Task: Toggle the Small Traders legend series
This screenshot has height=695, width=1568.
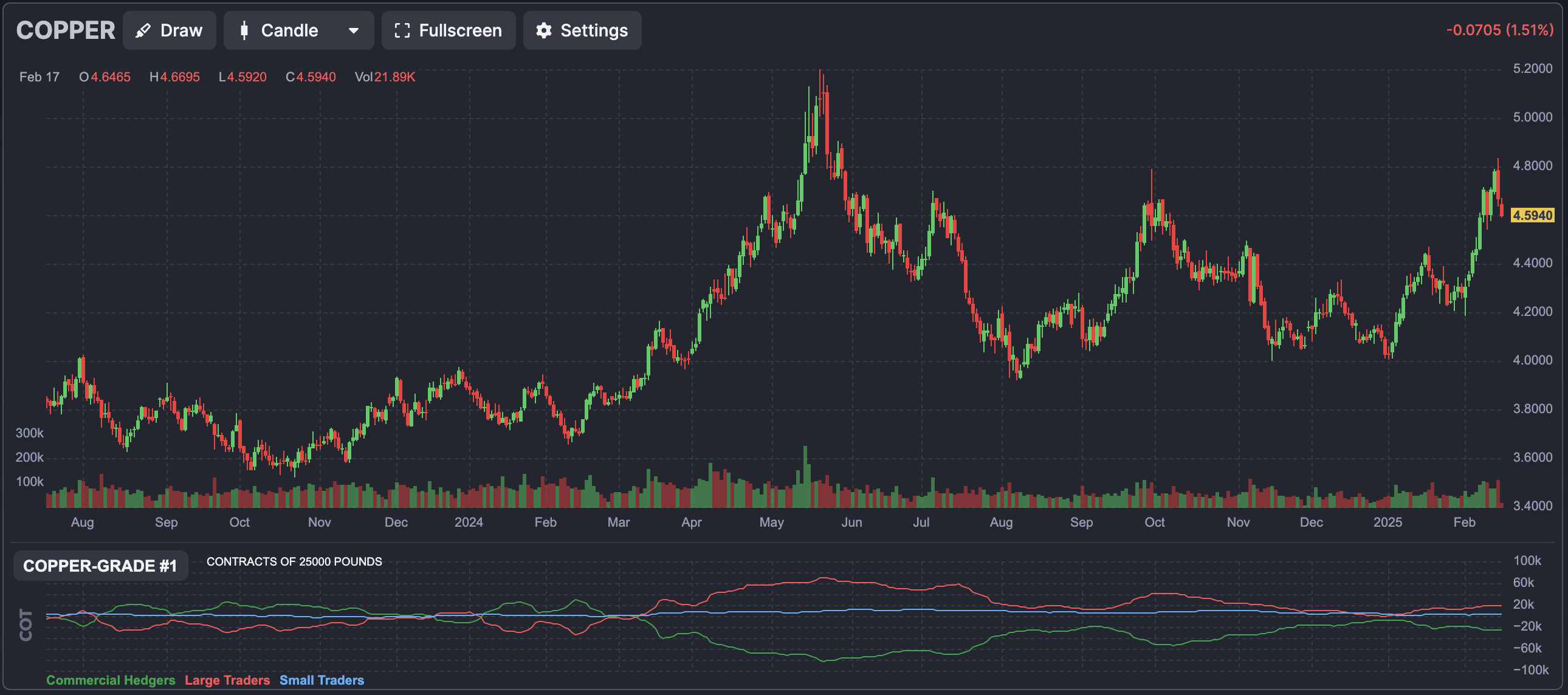Action: pos(322,680)
